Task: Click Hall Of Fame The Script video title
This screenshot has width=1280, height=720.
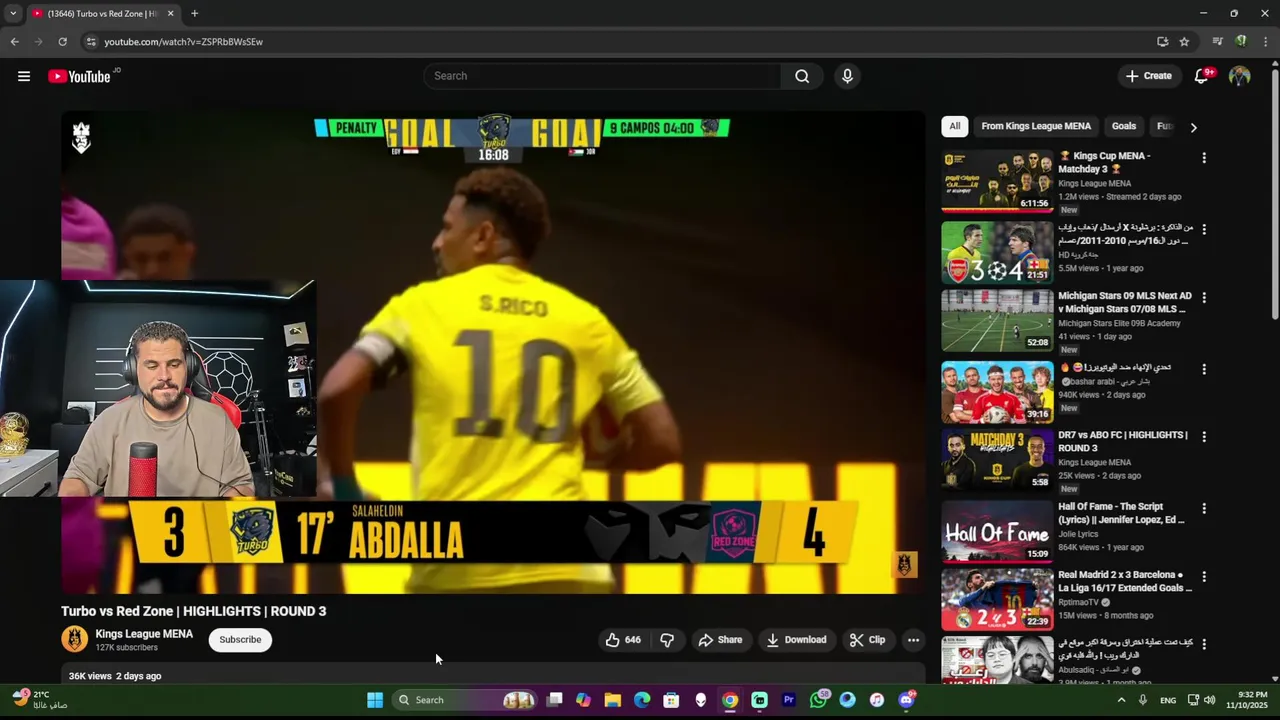Action: 1121,513
